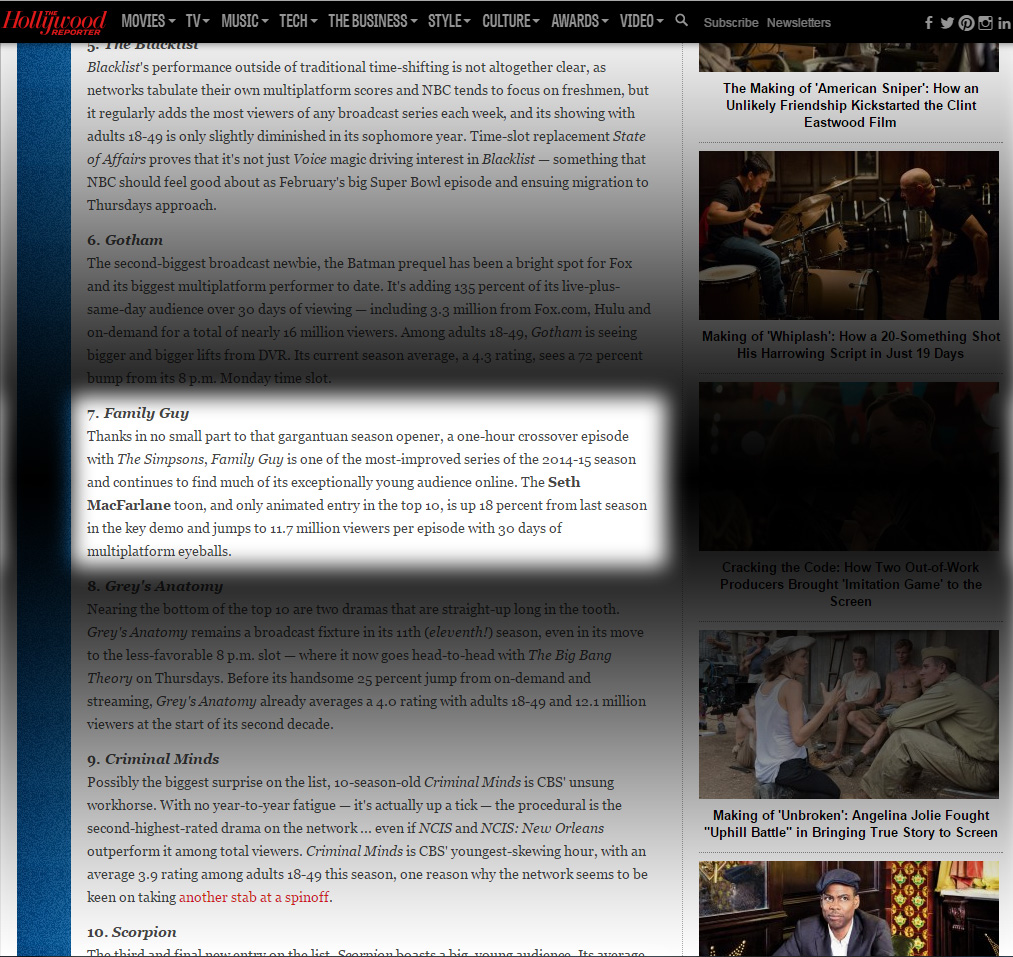Open the 'Imitation Game' Cracking the Code headline
1013x957 pixels.
click(x=850, y=584)
